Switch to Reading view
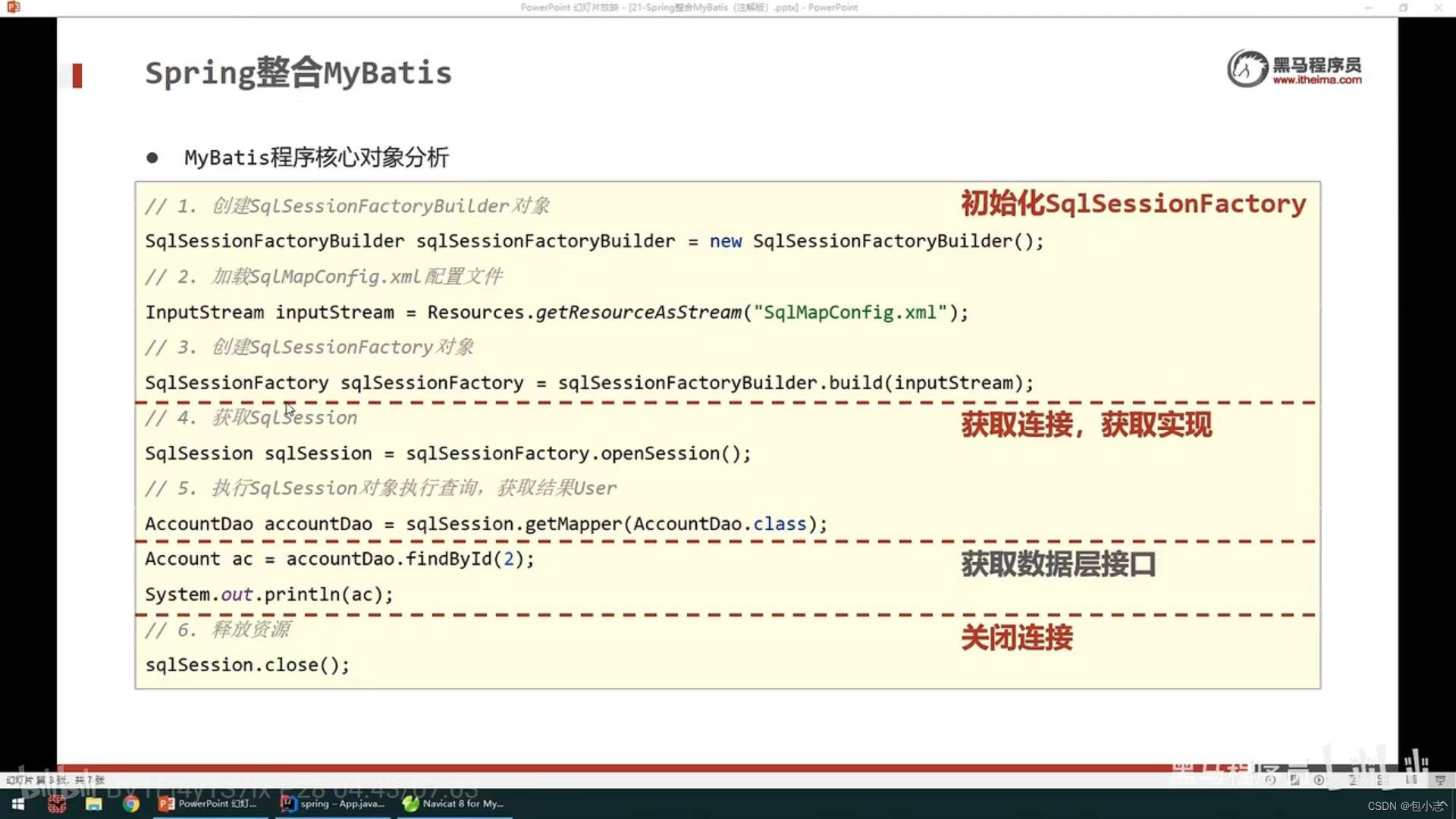The image size is (1456, 819). coord(1411,780)
